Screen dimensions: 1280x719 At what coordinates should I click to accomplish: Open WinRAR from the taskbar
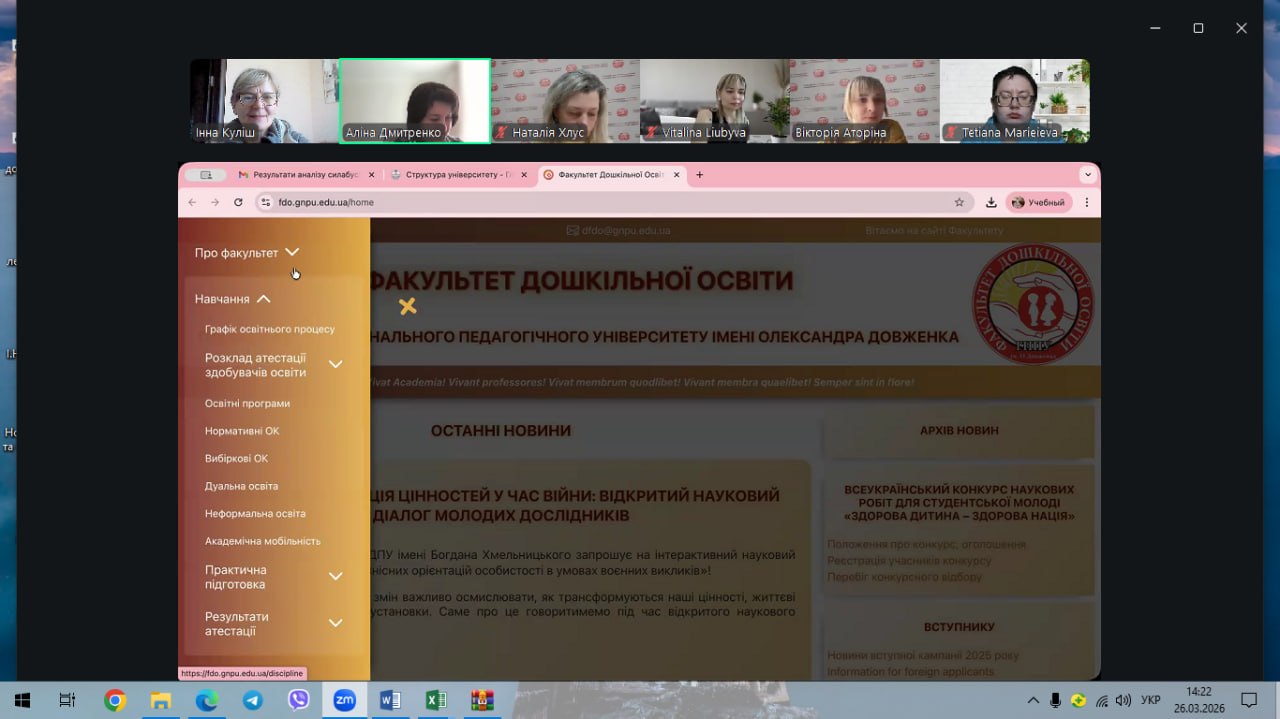click(483, 701)
